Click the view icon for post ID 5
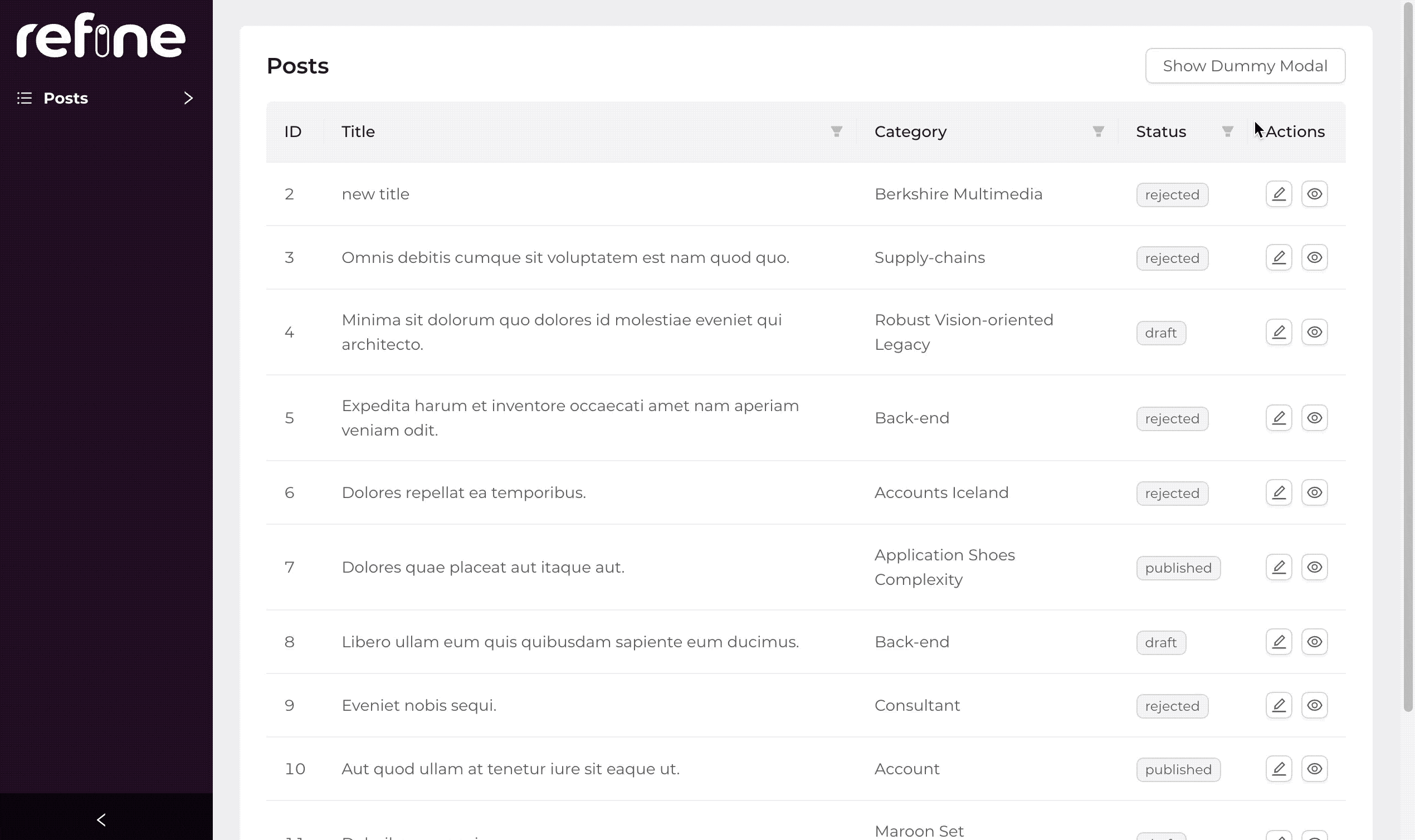Viewport: 1415px width, 840px height. click(x=1314, y=418)
